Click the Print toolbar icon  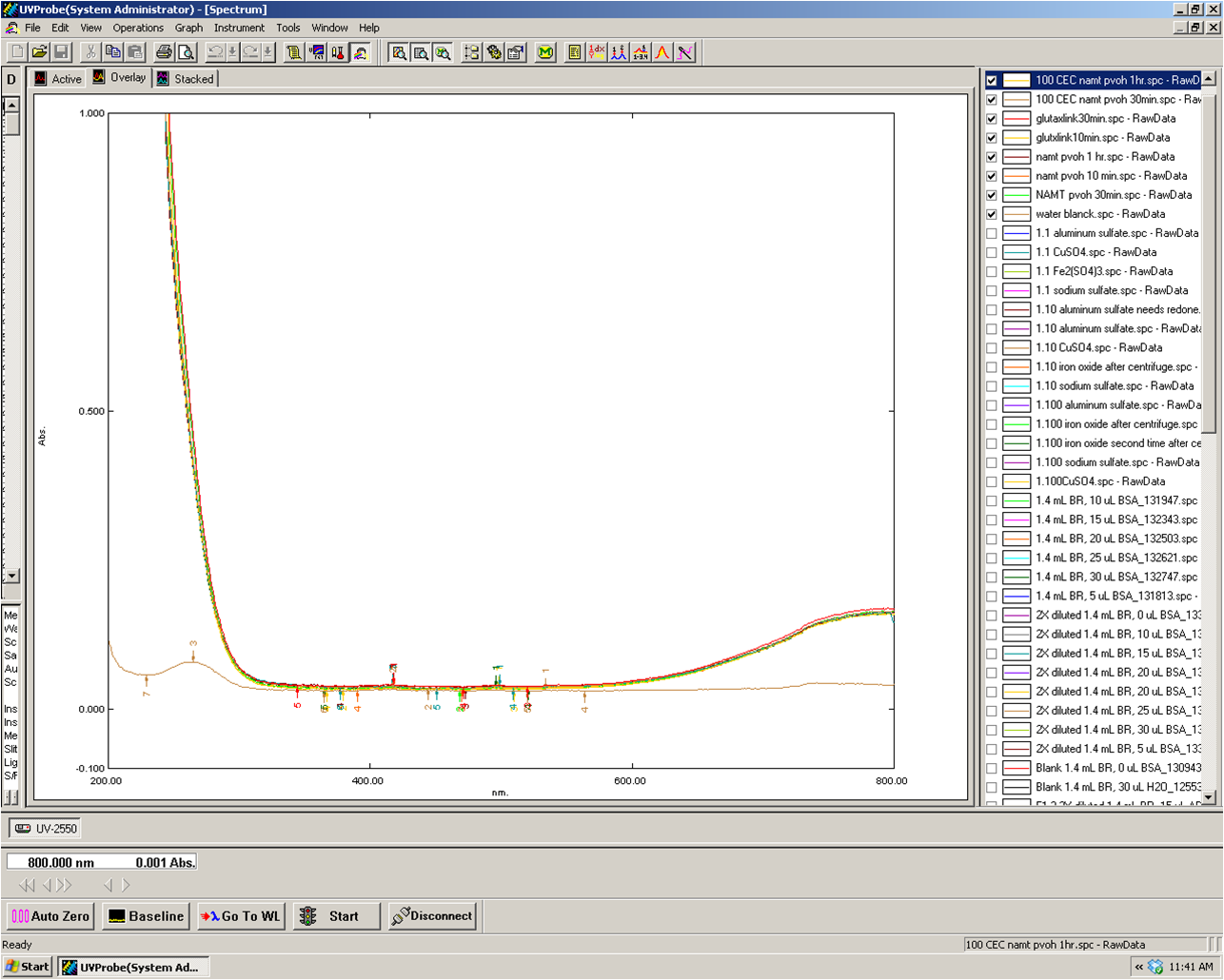(x=164, y=52)
